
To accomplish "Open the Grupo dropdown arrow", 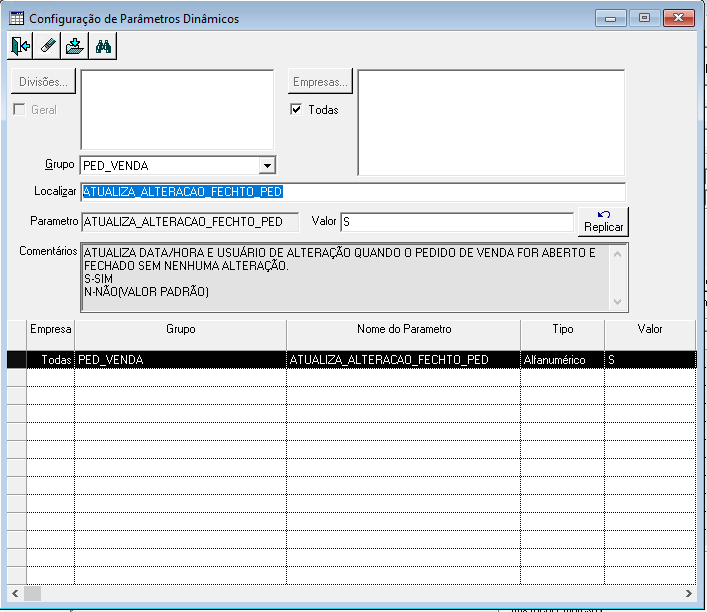I will point(267,166).
